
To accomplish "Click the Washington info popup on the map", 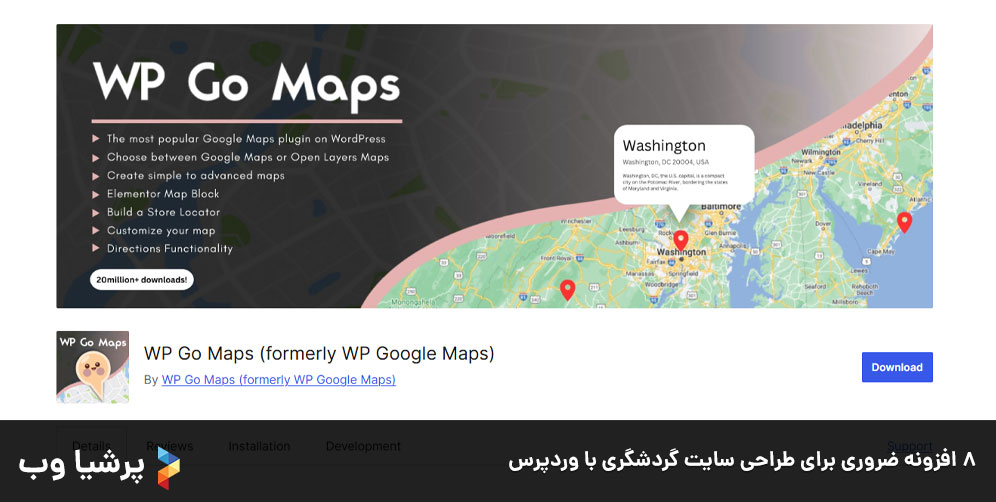I will (x=683, y=163).
